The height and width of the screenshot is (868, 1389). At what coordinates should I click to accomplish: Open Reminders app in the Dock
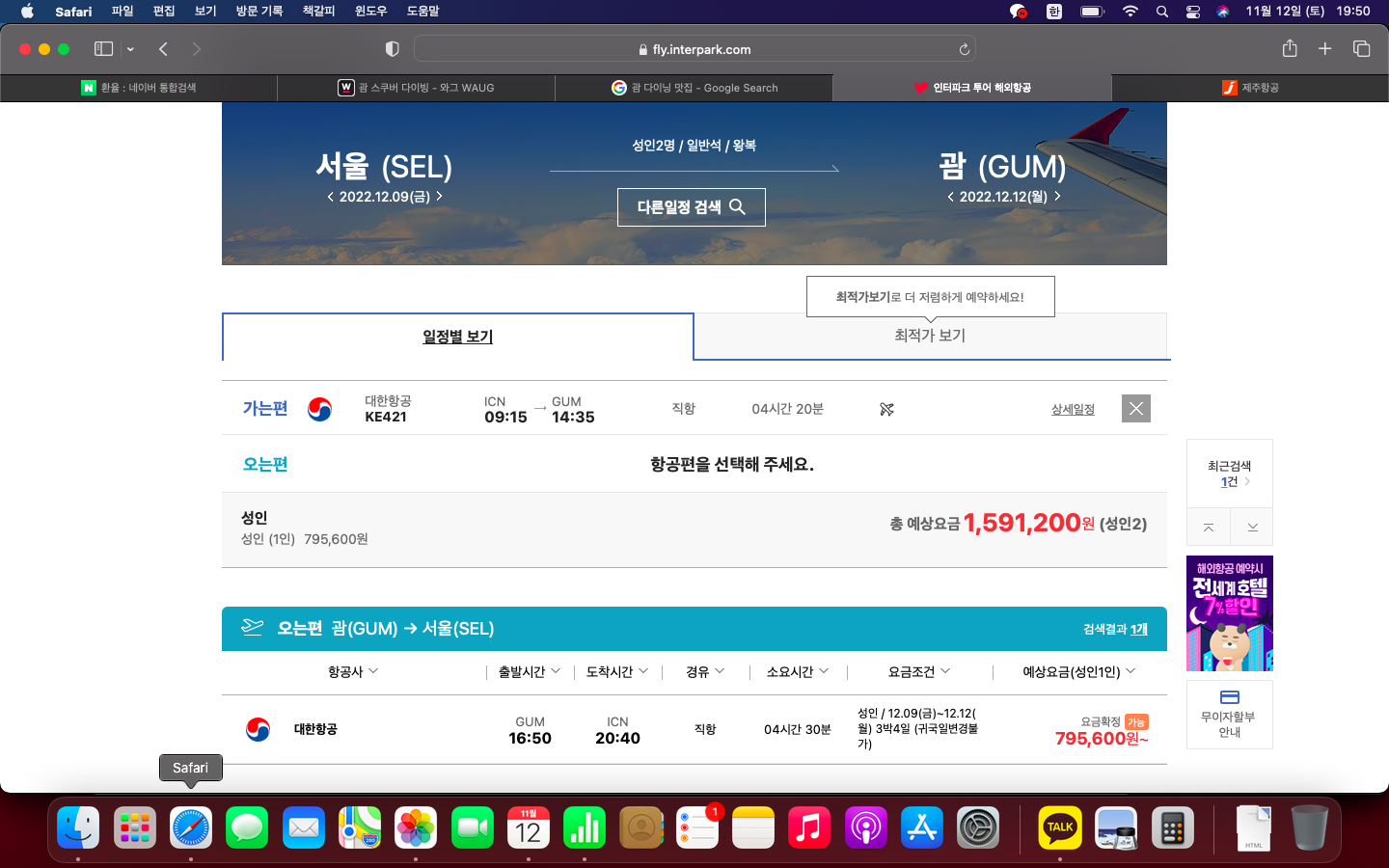[697, 827]
